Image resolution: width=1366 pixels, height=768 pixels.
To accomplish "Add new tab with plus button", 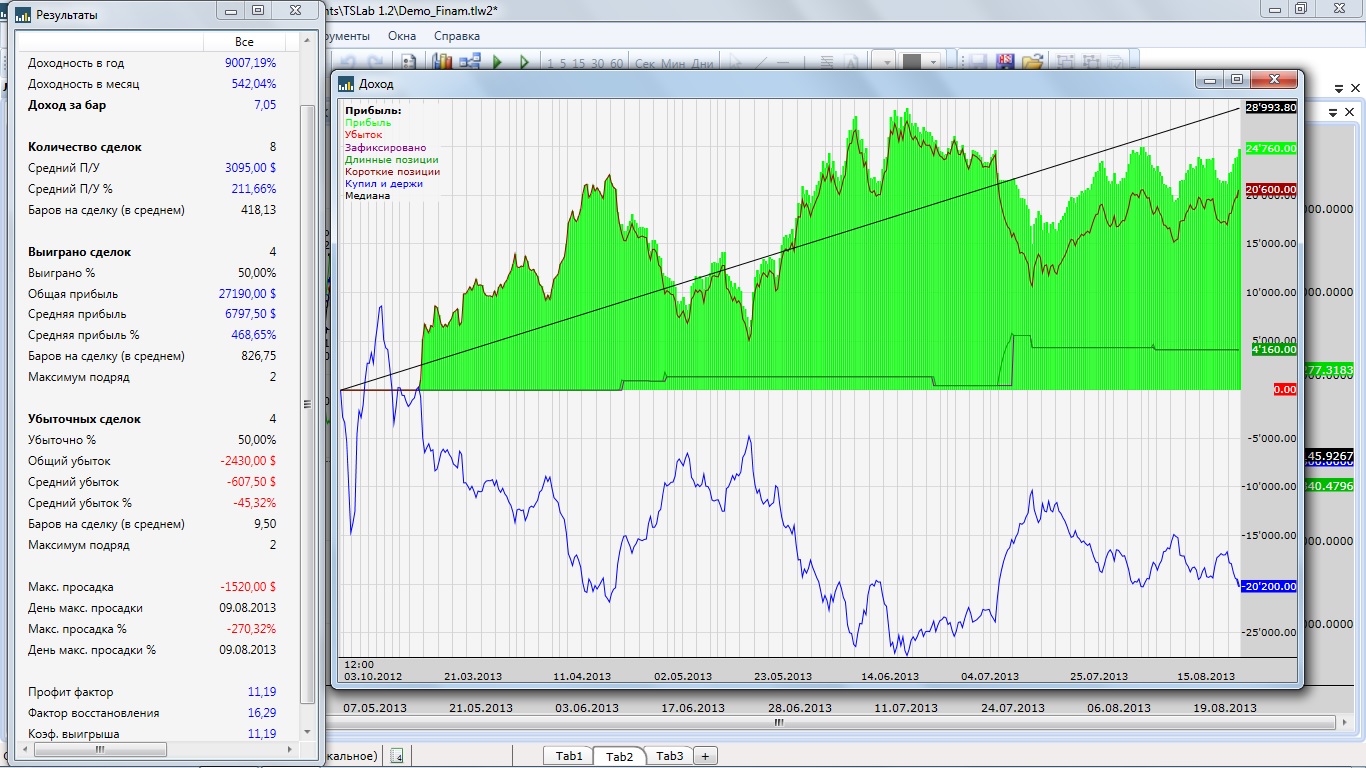I will click(705, 756).
